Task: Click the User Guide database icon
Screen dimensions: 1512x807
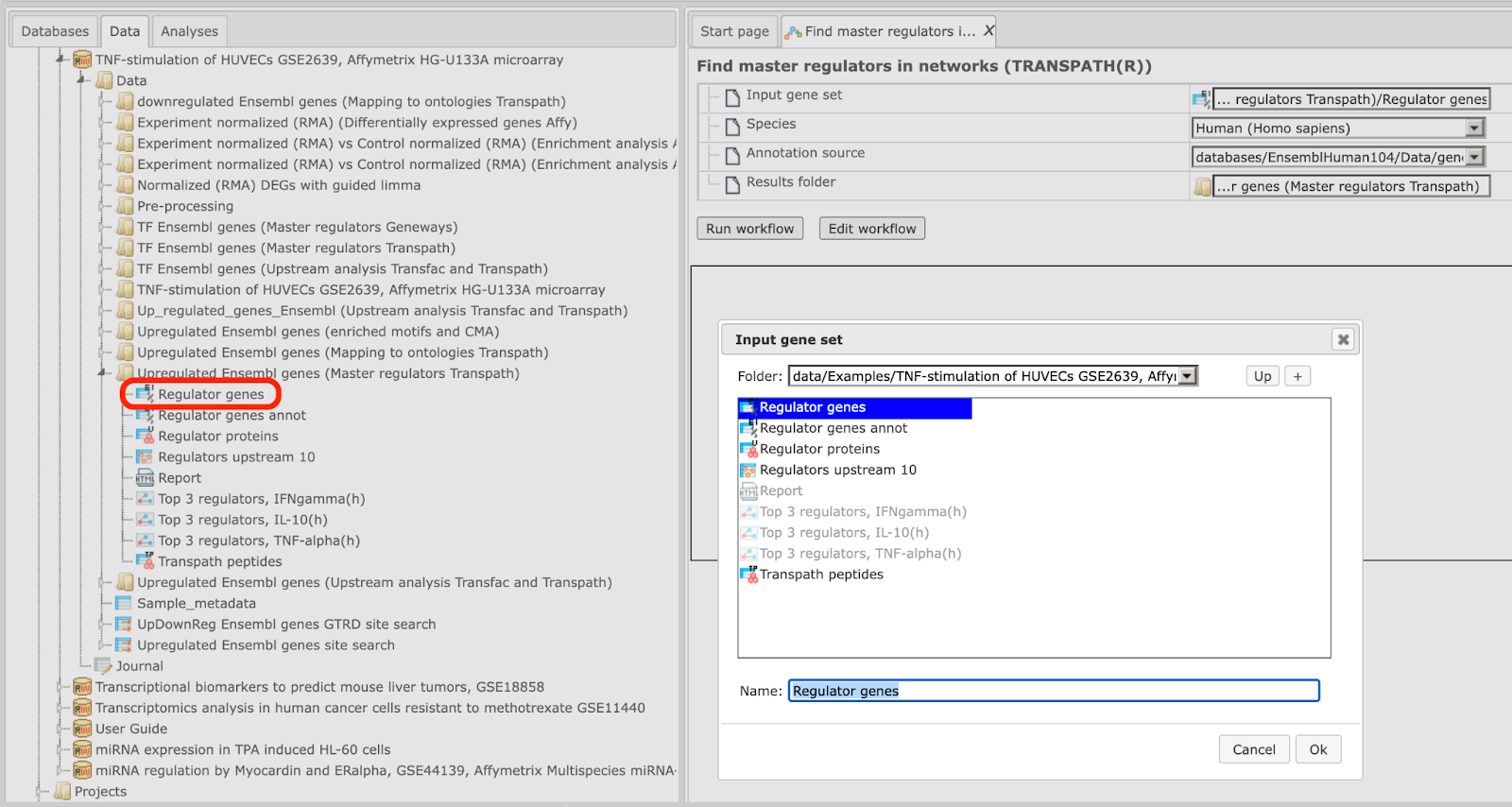Action: tap(82, 729)
